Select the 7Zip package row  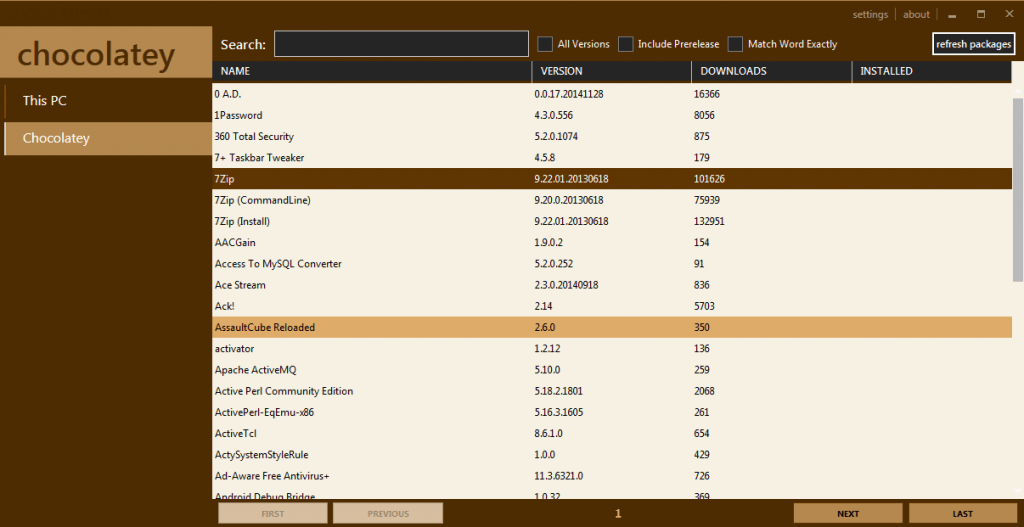pyautogui.click(x=612, y=179)
